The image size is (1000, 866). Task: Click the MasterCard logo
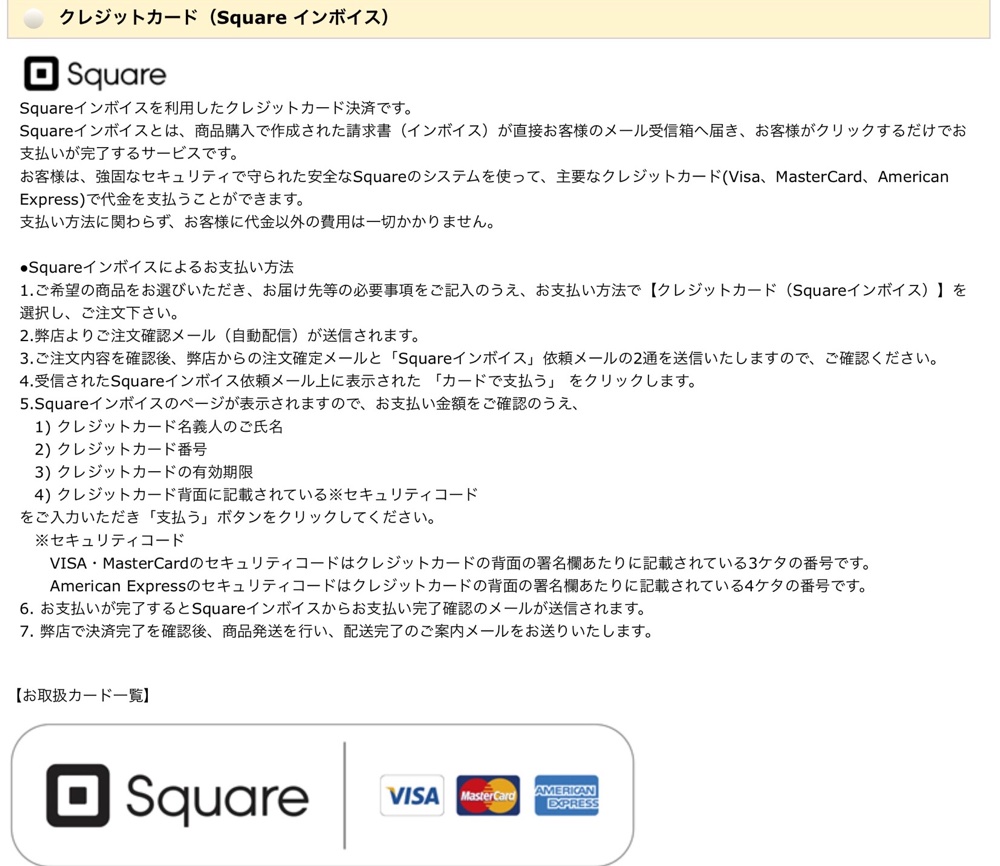tap(488, 795)
